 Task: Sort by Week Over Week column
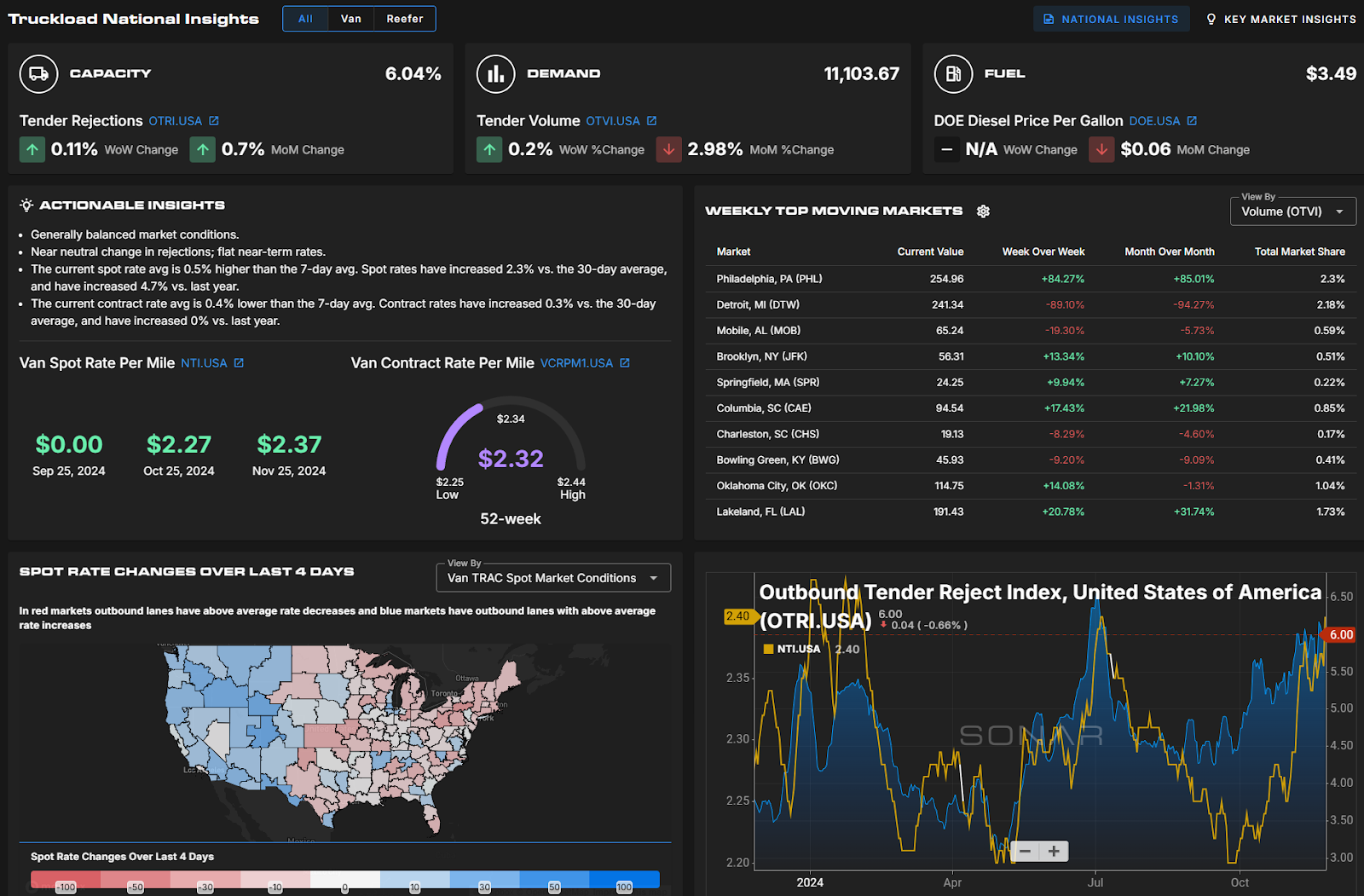coord(1043,251)
